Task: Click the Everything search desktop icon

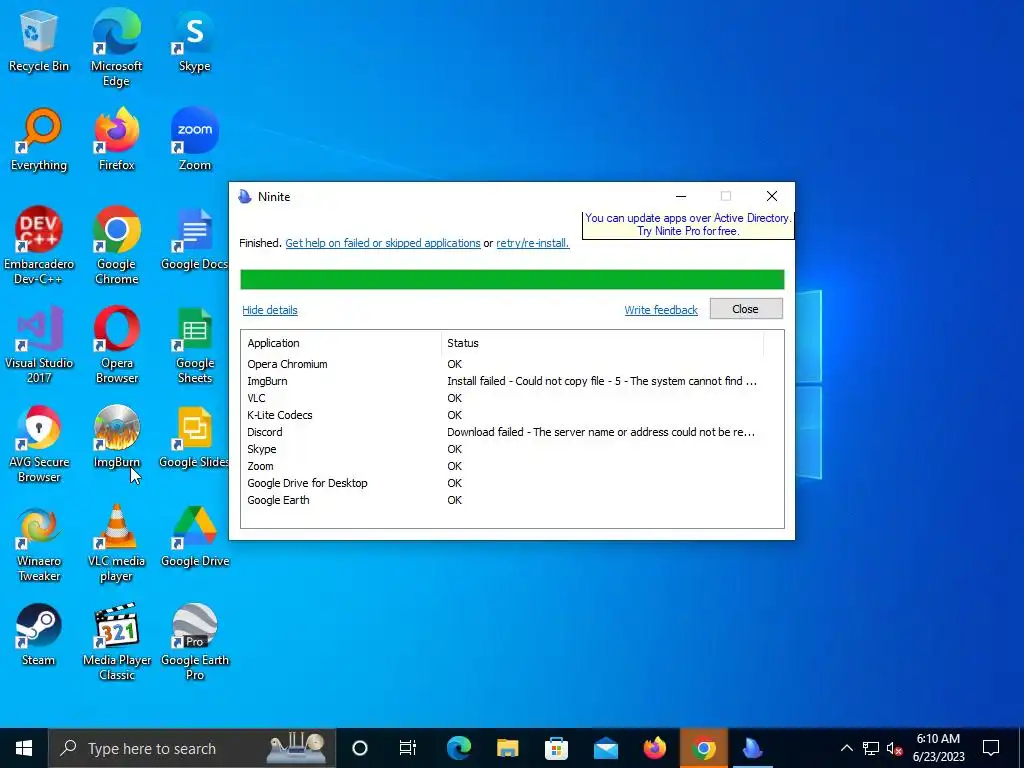Action: (39, 140)
